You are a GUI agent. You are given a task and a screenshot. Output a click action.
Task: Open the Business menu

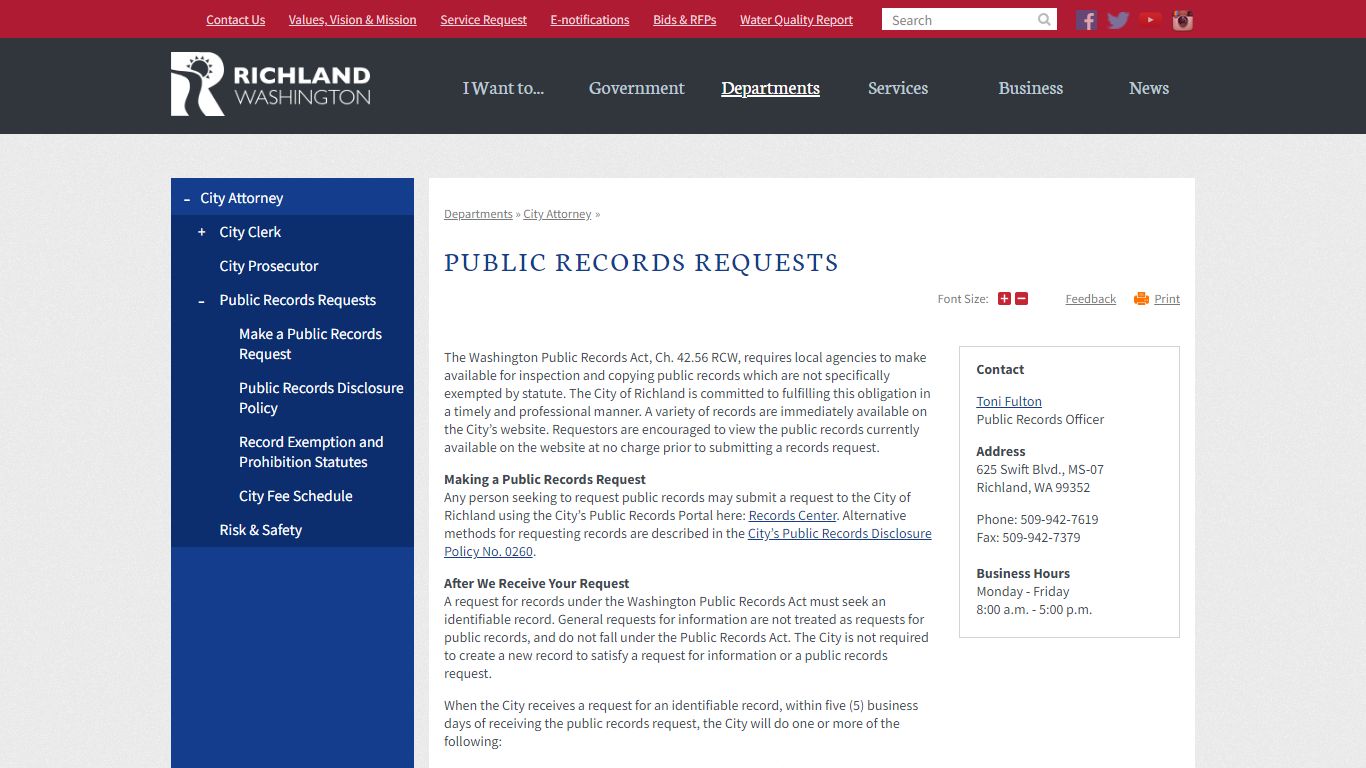tap(1030, 88)
